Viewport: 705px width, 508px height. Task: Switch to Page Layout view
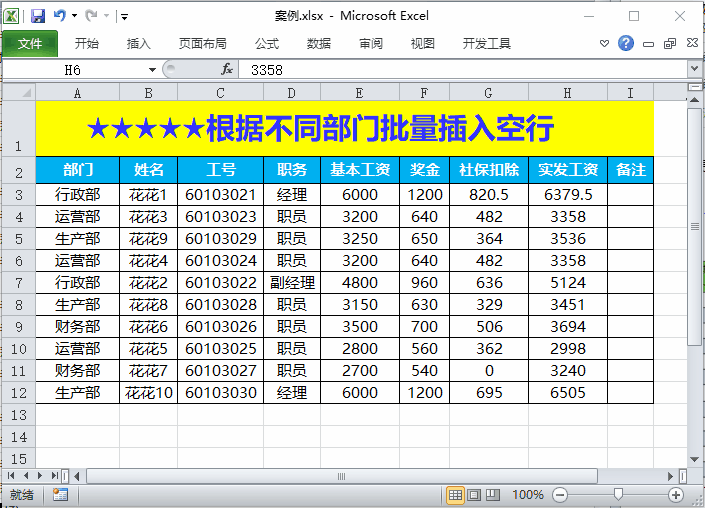[x=474, y=495]
